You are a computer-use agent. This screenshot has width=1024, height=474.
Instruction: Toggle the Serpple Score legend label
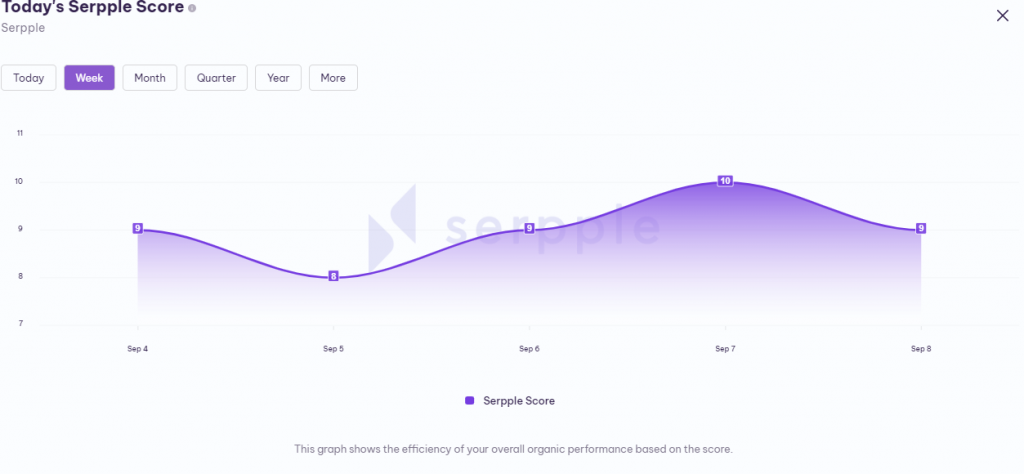click(x=519, y=400)
